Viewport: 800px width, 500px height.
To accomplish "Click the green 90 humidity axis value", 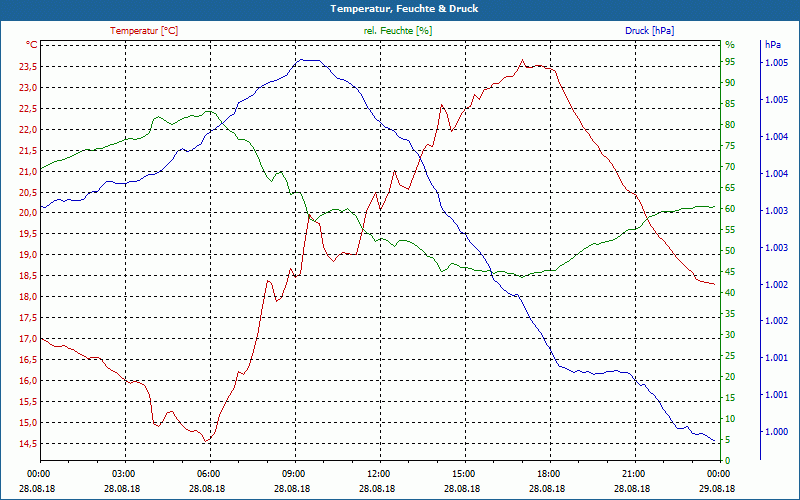I will tap(730, 83).
